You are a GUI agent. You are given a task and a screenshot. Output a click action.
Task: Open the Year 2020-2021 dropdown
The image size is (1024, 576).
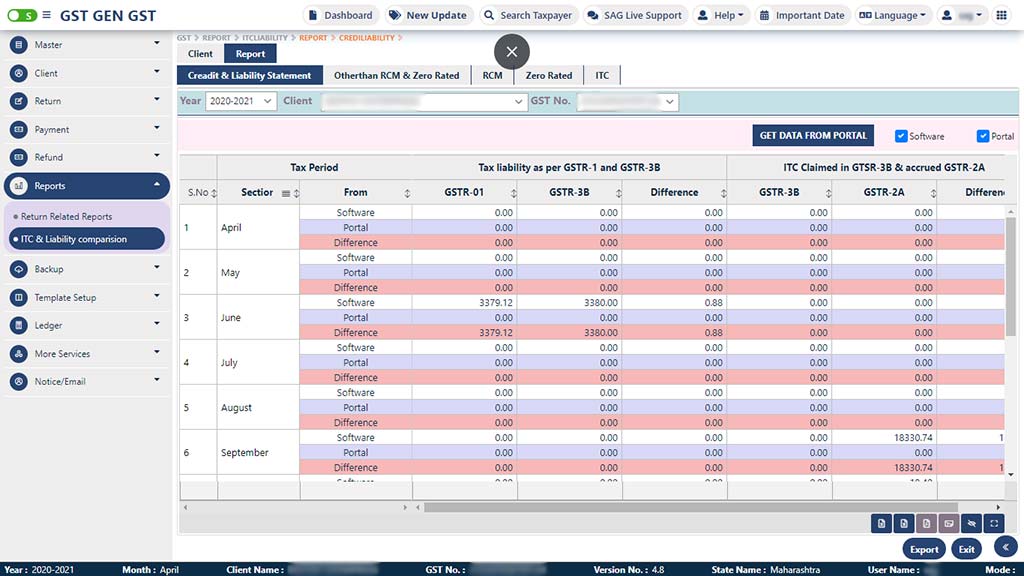241,101
